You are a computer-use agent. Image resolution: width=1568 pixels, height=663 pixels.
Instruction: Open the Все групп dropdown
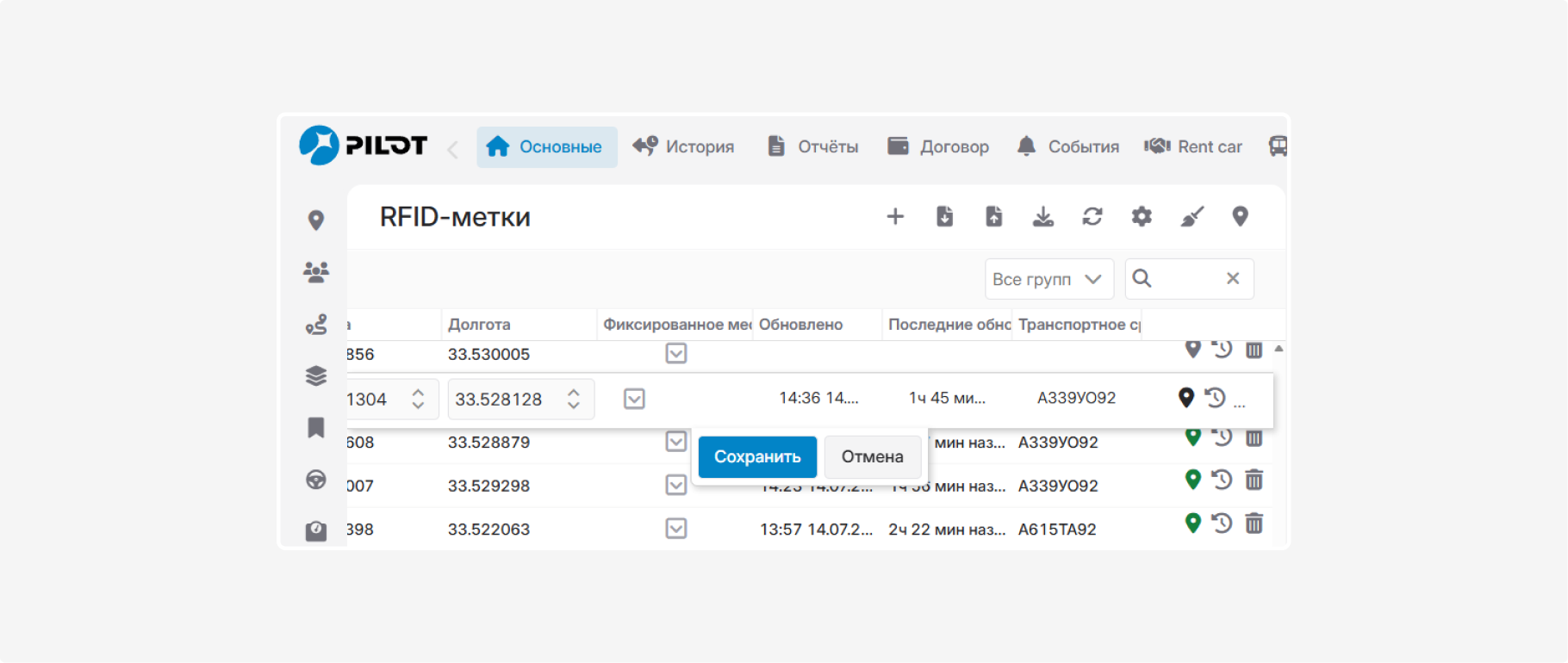(1048, 279)
